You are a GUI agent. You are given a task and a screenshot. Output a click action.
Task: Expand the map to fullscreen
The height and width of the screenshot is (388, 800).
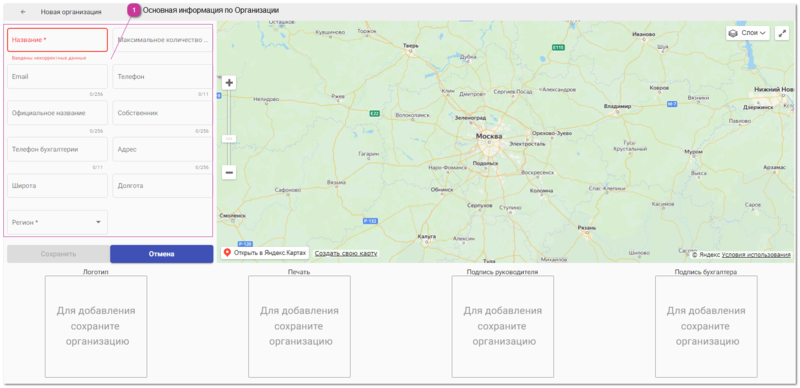(782, 33)
